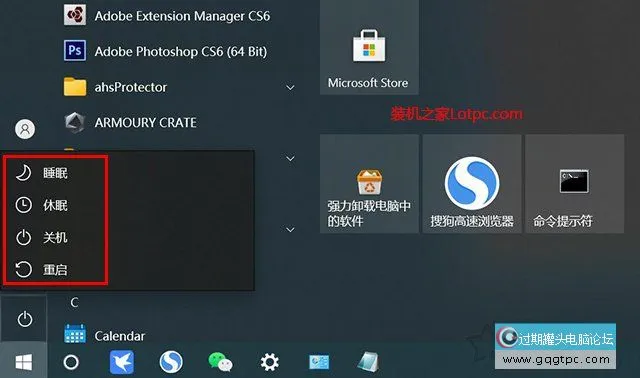Viewport: 640px width, 378px height.
Task: Click the Adobe Photoshop CS6 (64 Bit) label
Action: [181, 51]
